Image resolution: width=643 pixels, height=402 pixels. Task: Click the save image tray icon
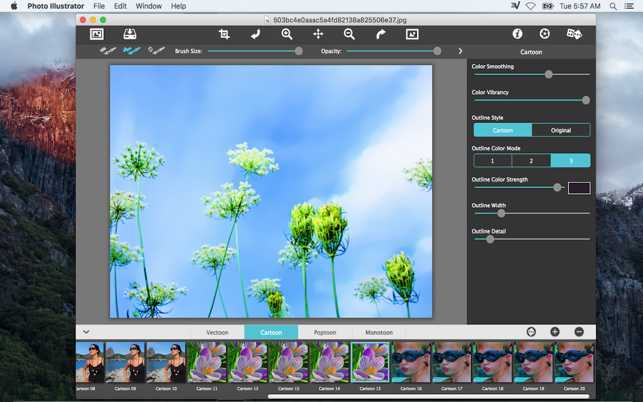[x=130, y=34]
